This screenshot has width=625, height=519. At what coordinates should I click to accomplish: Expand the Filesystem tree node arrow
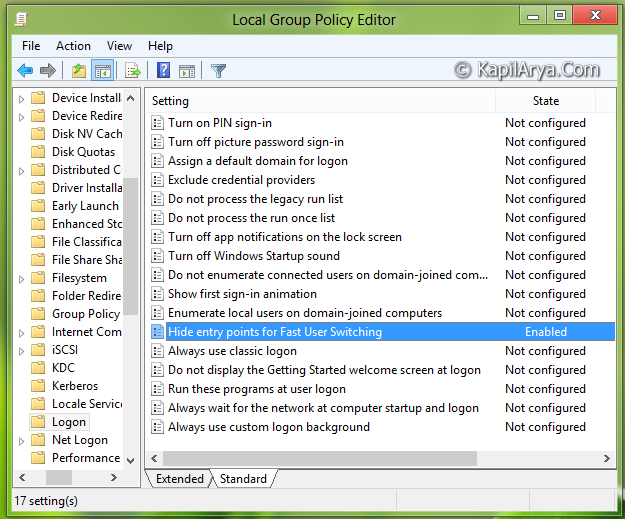pyautogui.click(x=22, y=279)
